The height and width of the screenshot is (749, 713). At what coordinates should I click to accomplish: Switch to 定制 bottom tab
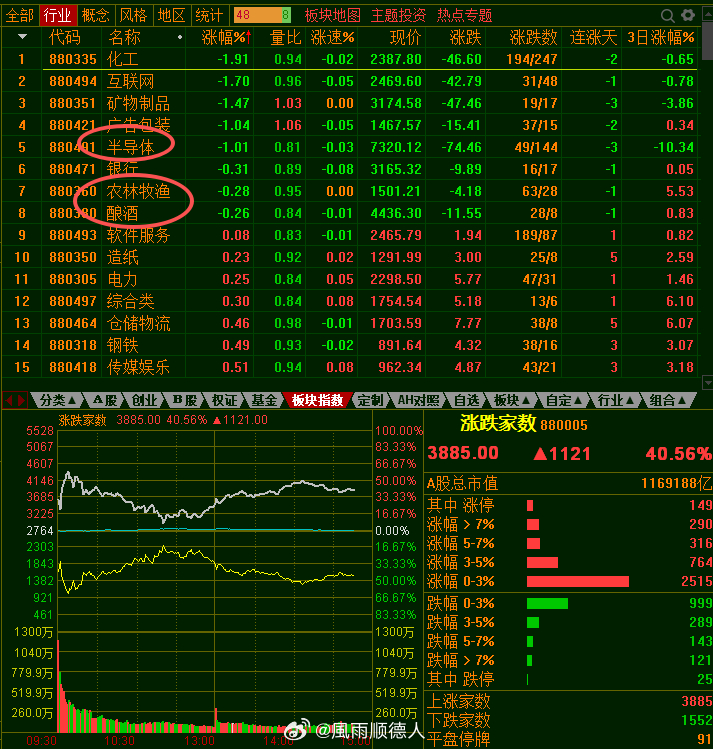click(x=371, y=400)
